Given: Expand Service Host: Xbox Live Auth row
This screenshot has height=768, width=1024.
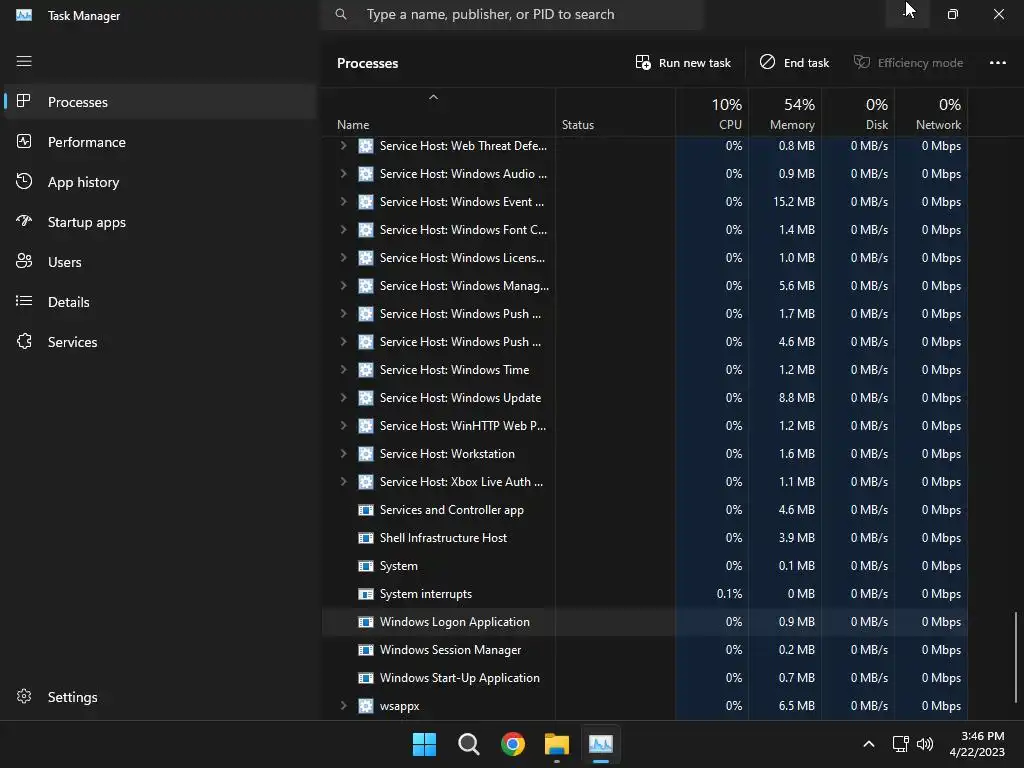Looking at the screenshot, I should pos(343,482).
